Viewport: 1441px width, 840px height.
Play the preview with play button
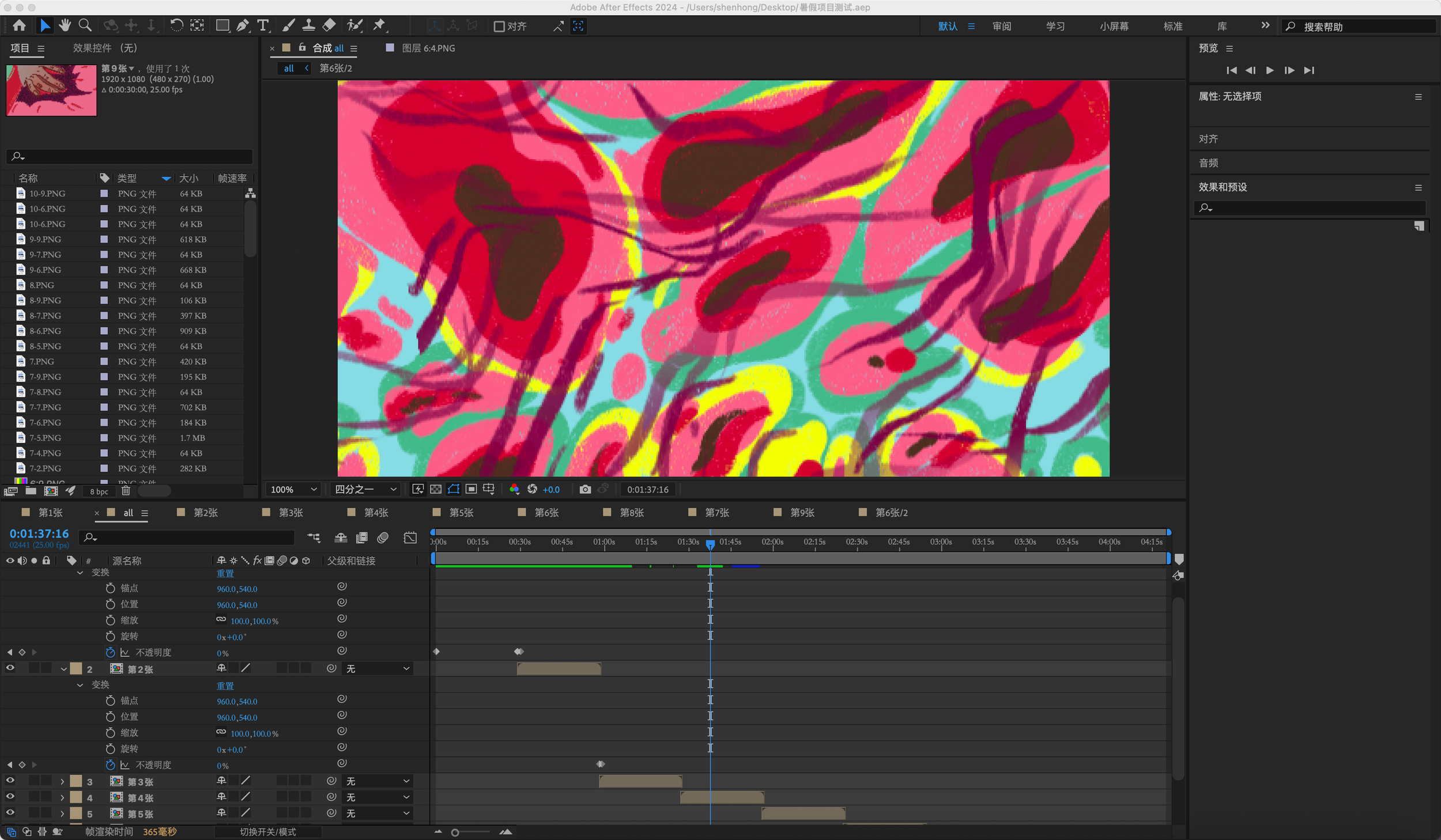(x=1270, y=70)
